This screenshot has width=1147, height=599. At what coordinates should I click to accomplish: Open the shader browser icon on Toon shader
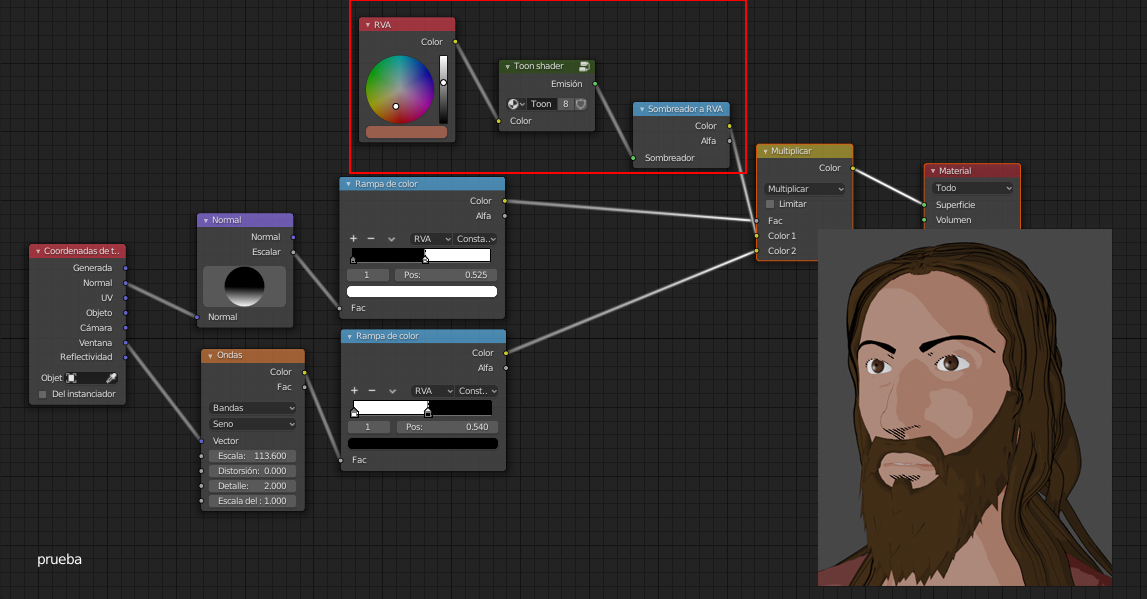pos(515,103)
